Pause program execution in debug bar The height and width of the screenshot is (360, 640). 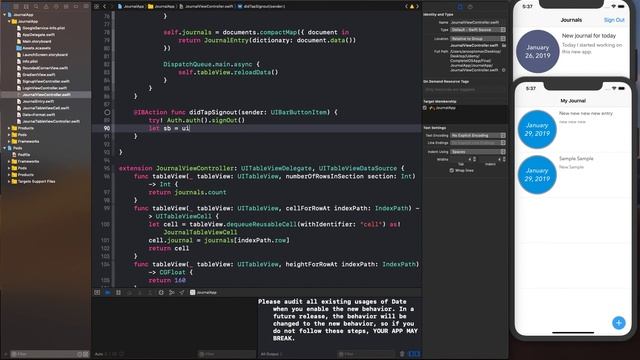(118, 293)
